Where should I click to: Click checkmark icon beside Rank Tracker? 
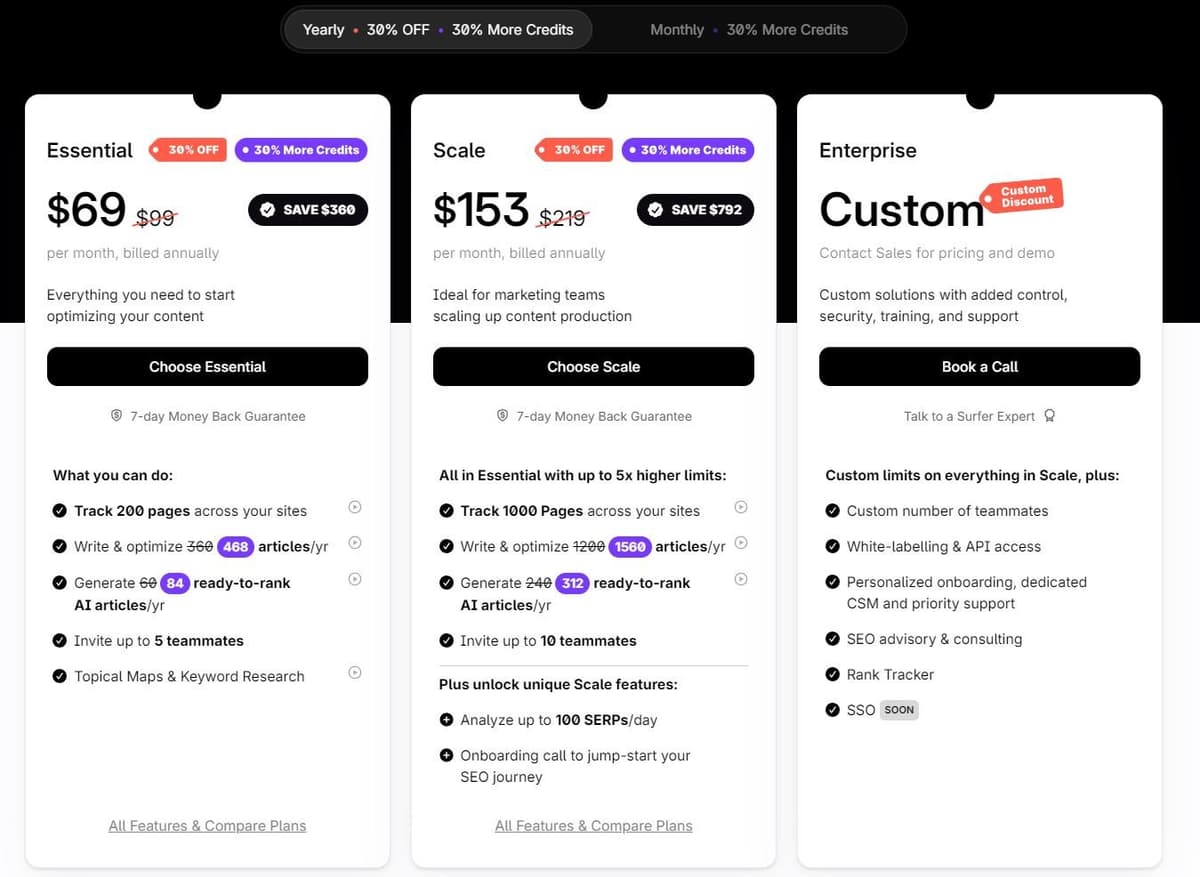pyautogui.click(x=832, y=675)
